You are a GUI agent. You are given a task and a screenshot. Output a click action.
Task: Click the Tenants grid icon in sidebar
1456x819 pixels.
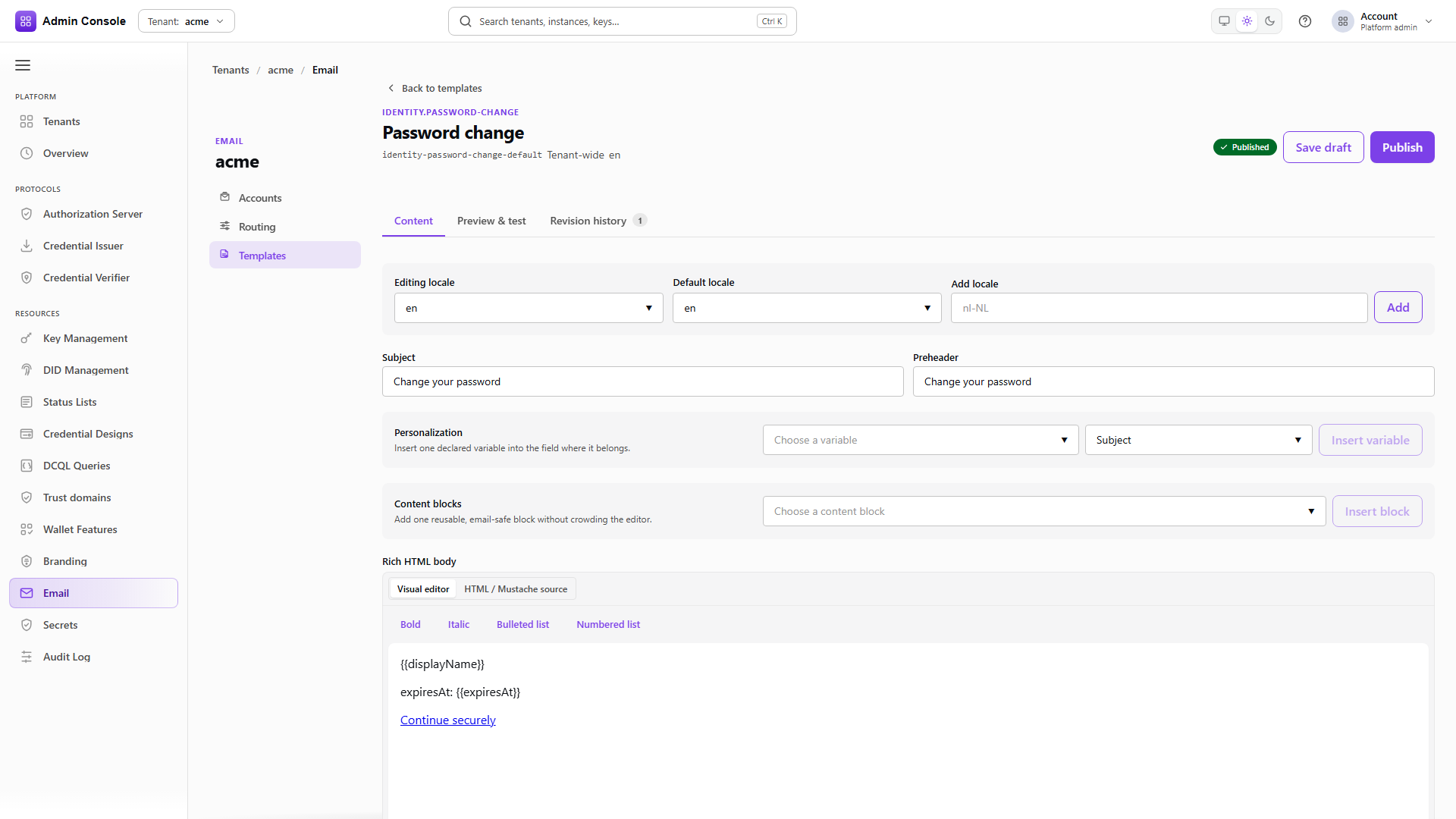click(27, 121)
